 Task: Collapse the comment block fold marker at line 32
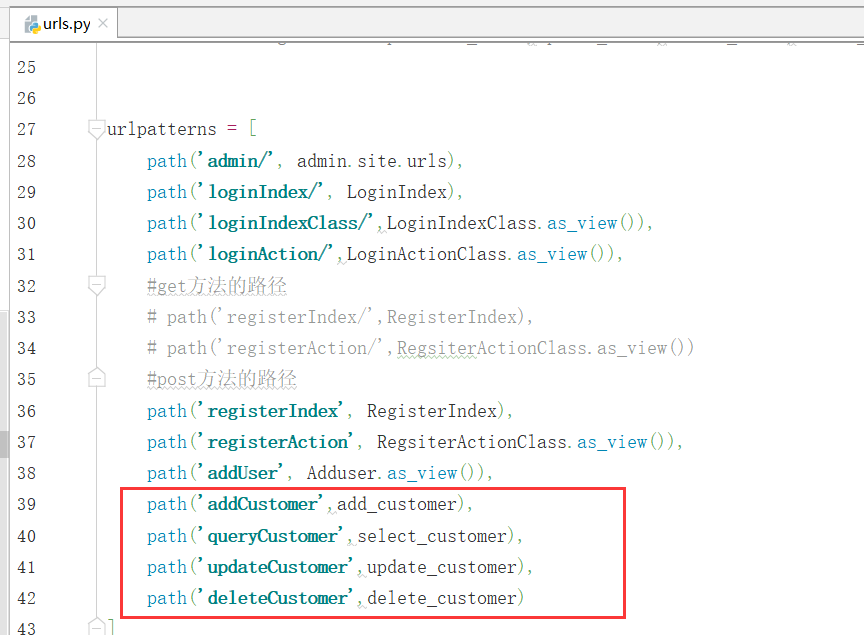[x=96, y=286]
